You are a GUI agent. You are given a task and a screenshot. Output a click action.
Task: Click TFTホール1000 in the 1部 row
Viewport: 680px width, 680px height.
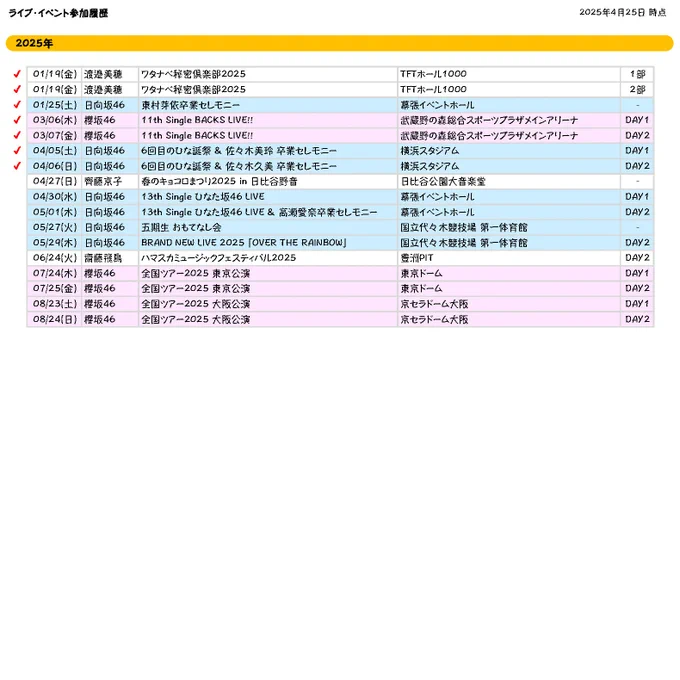coord(433,74)
